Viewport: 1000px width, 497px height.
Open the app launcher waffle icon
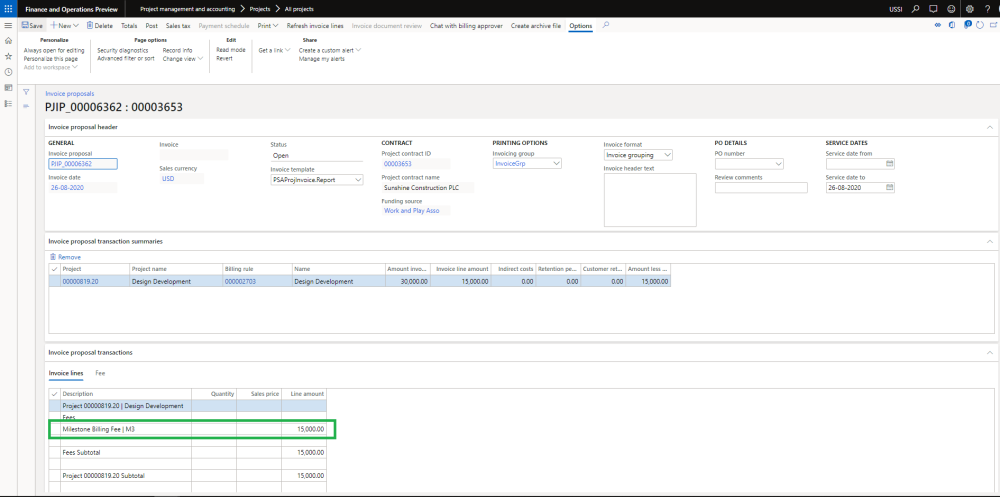pos(8,8)
